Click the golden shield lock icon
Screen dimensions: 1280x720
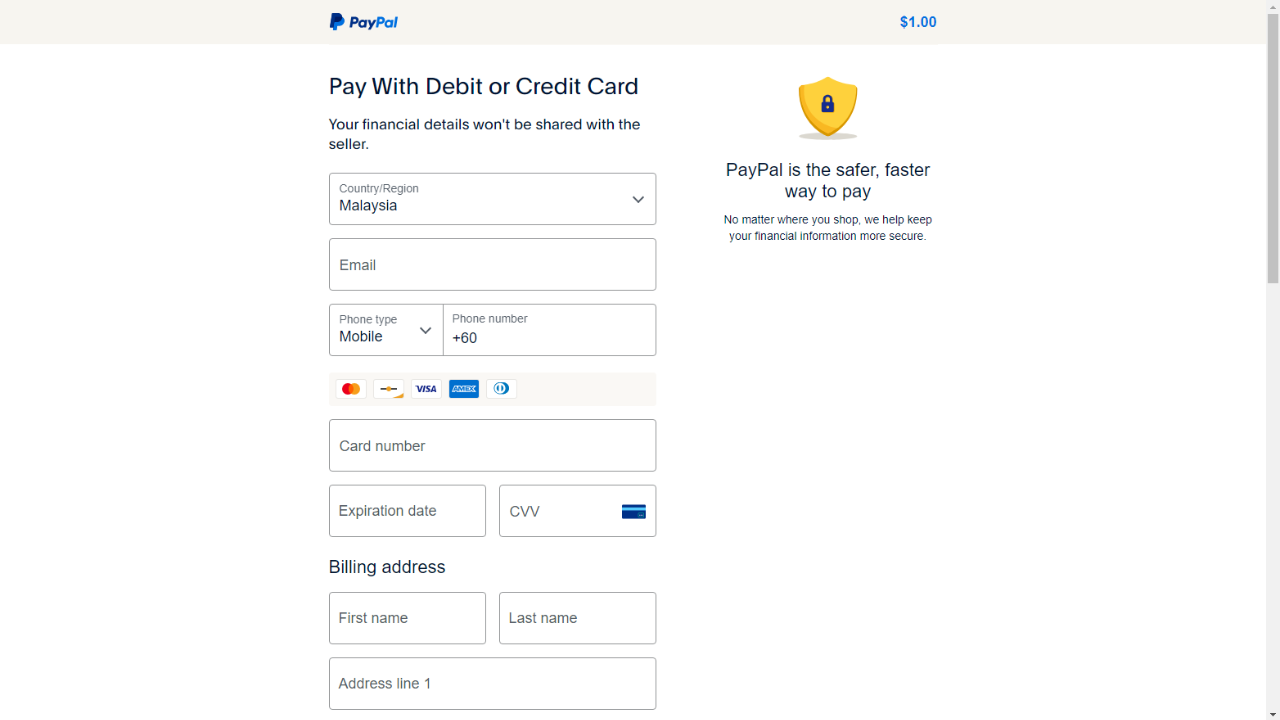click(x=828, y=107)
